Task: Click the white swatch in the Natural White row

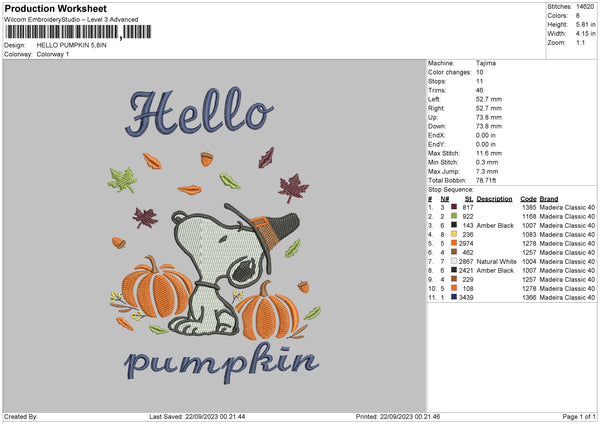Action: [x=454, y=261]
